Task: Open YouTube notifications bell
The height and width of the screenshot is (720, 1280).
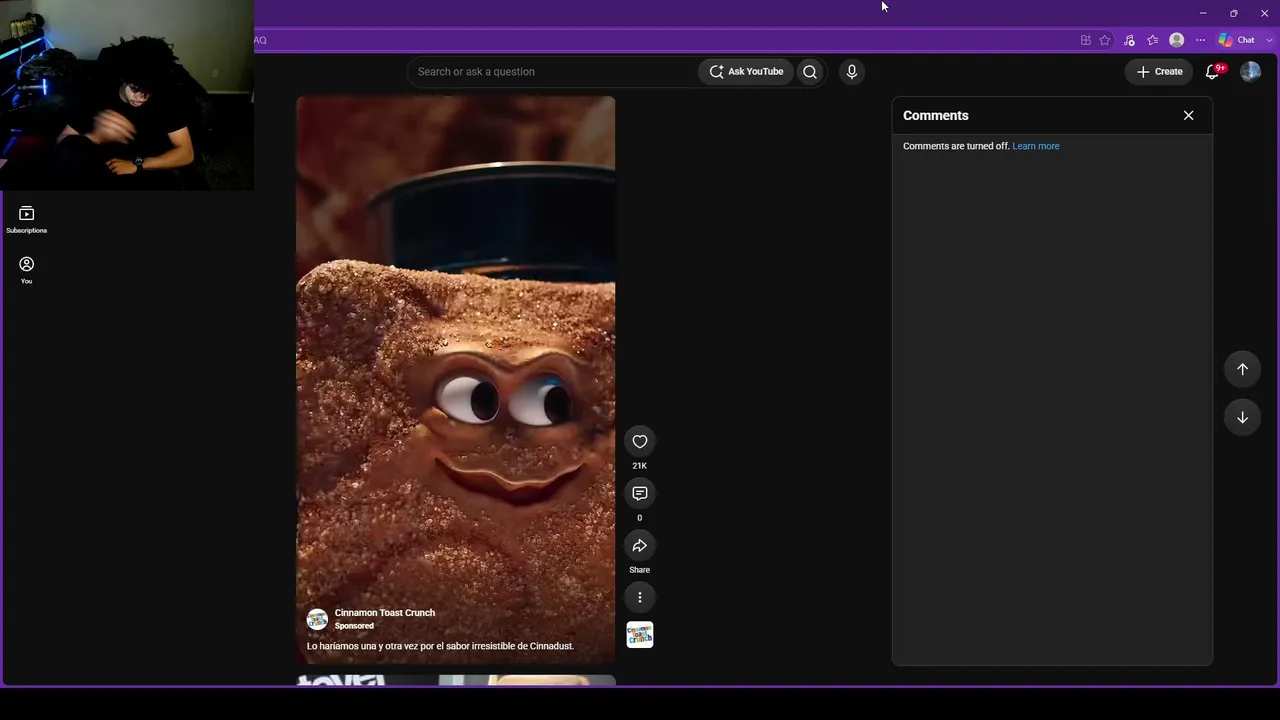Action: (x=1214, y=71)
